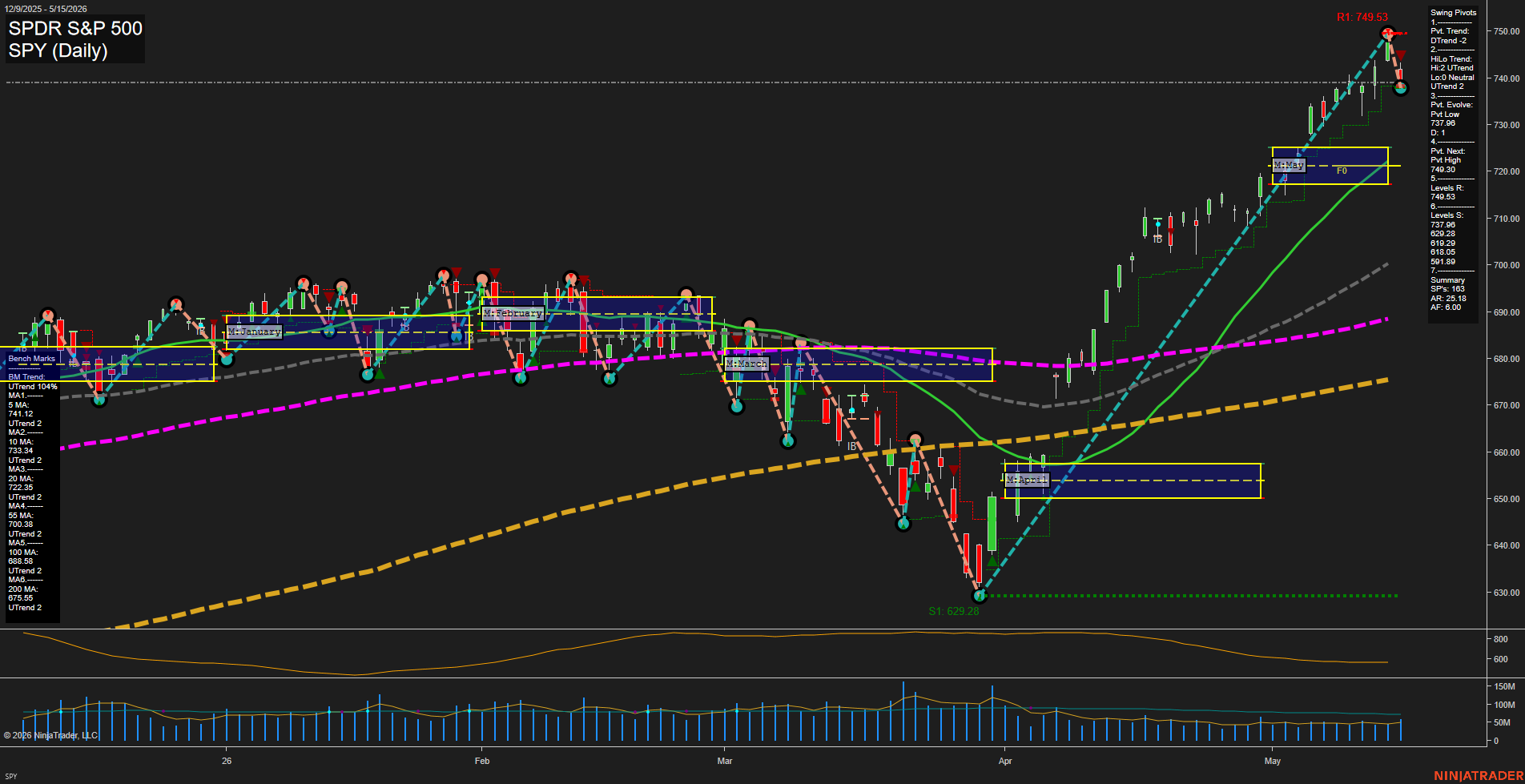Viewport: 1525px width, 784px height.
Task: Click the Apr label on the time axis
Action: (1005, 761)
